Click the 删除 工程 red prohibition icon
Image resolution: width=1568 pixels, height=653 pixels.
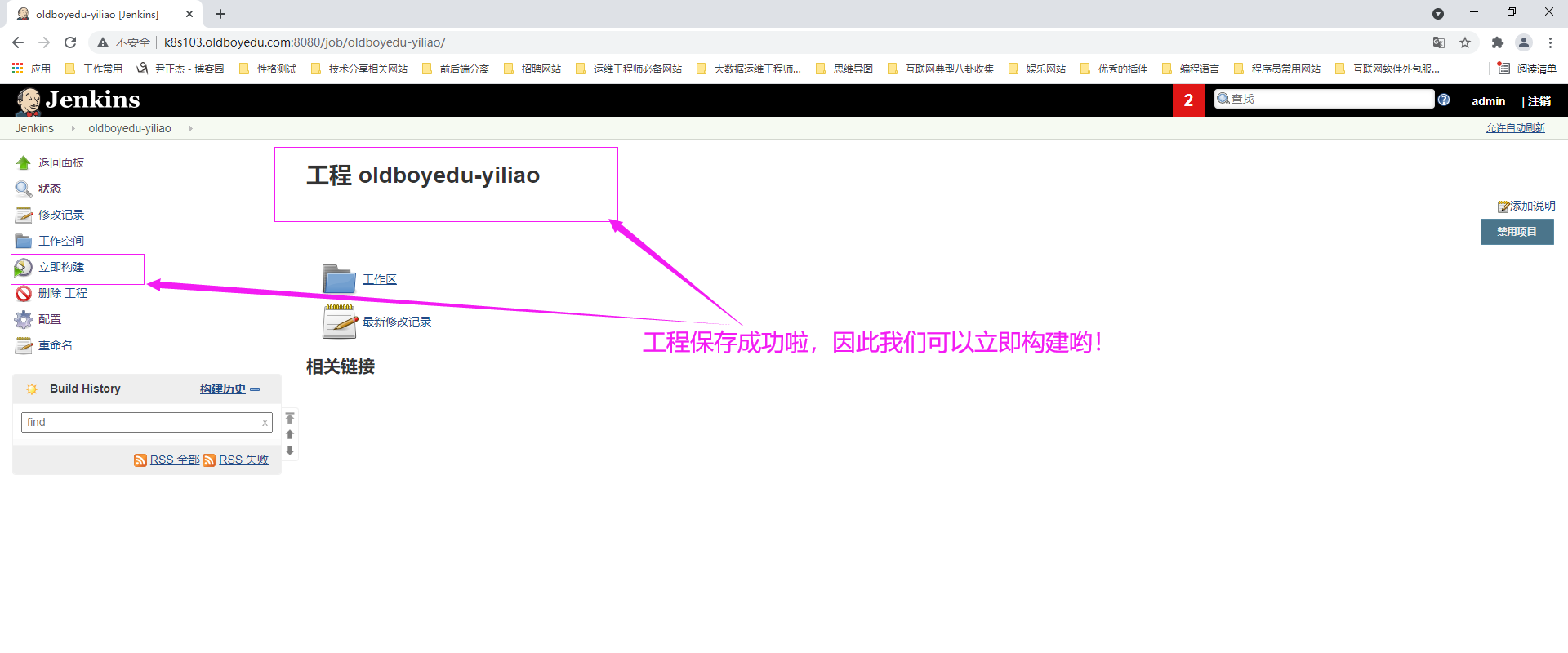tap(24, 294)
